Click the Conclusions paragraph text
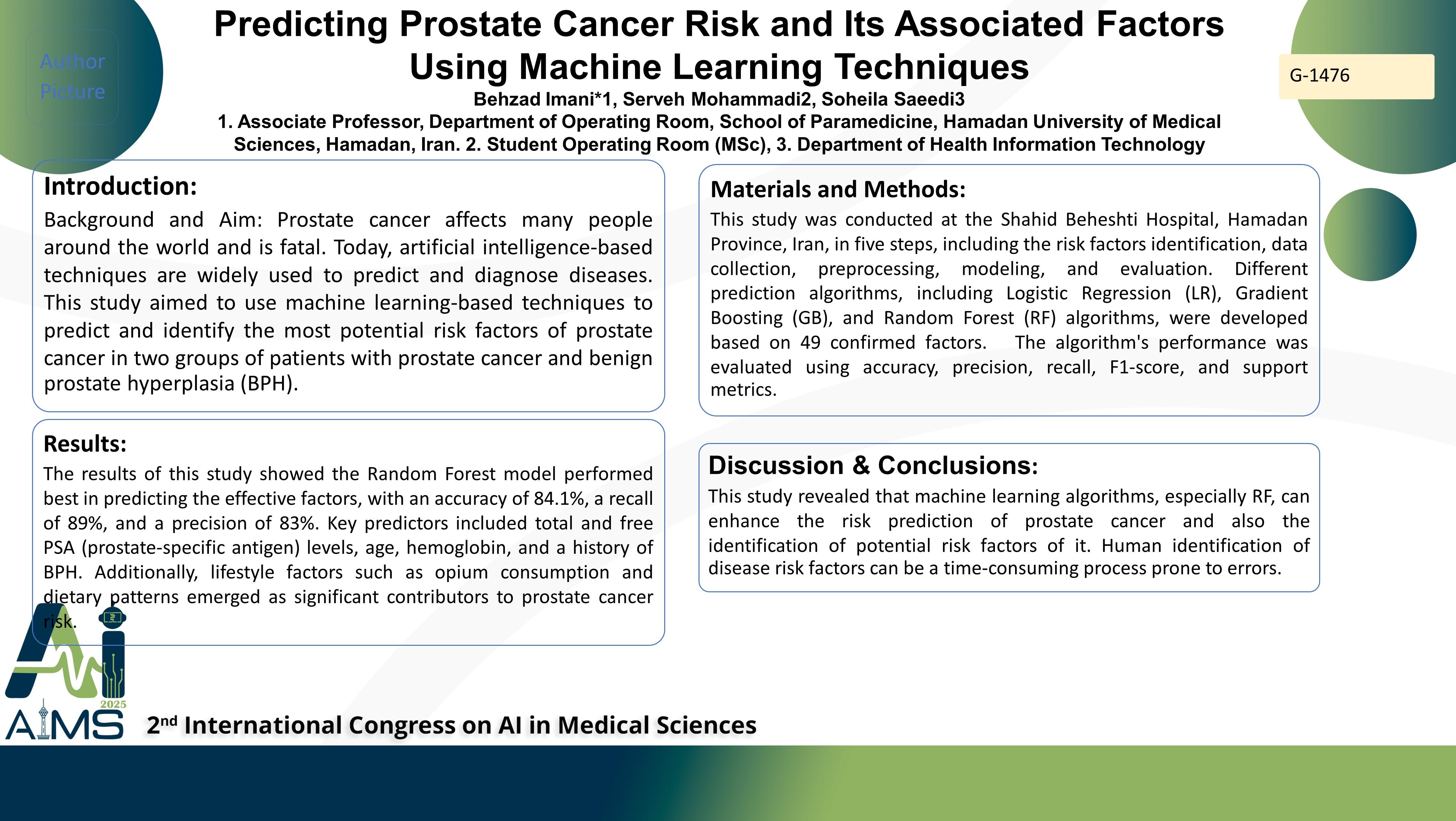This screenshot has width=1456, height=821. 1009,532
